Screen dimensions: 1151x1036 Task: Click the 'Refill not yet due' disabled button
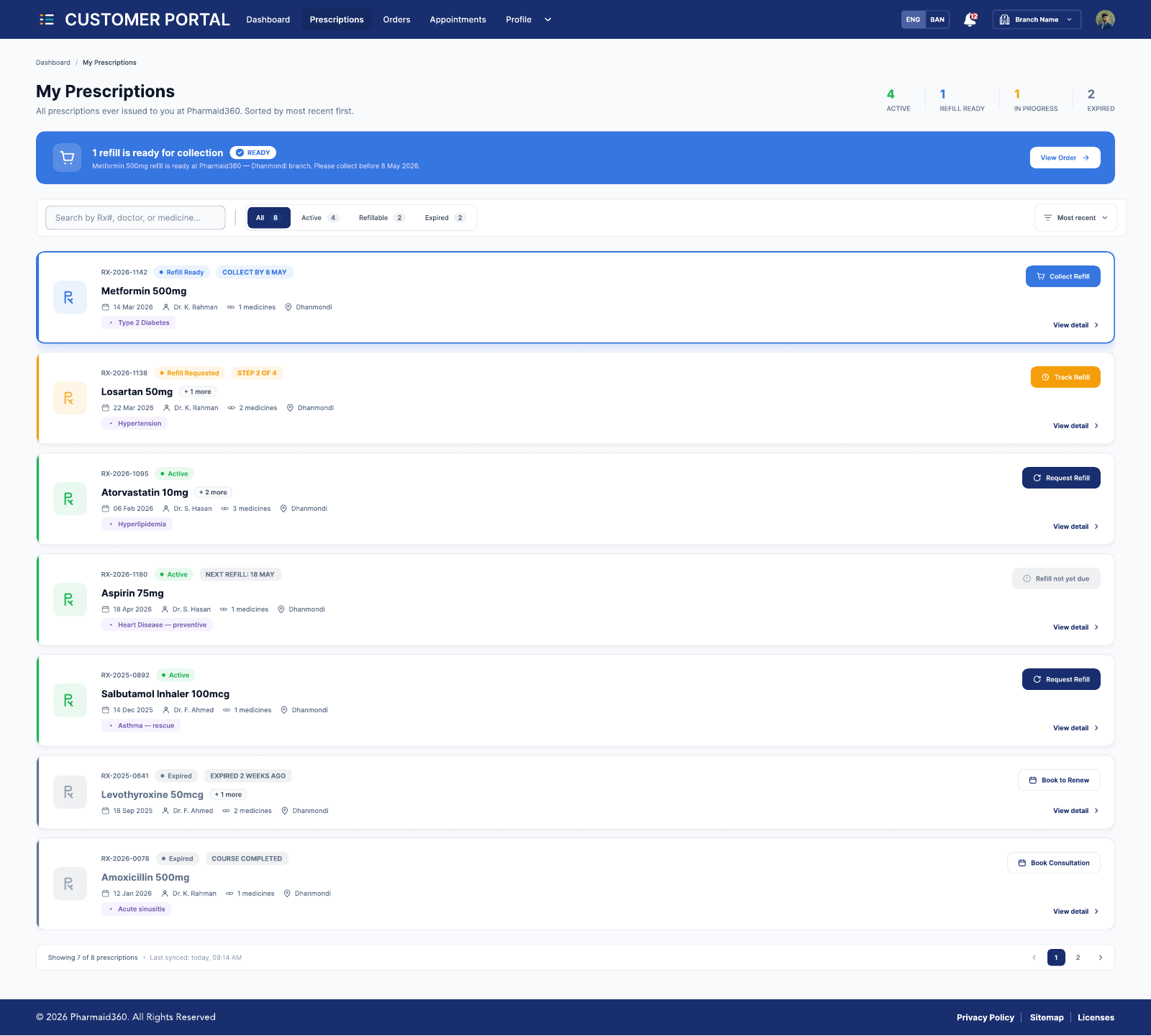tap(1056, 578)
